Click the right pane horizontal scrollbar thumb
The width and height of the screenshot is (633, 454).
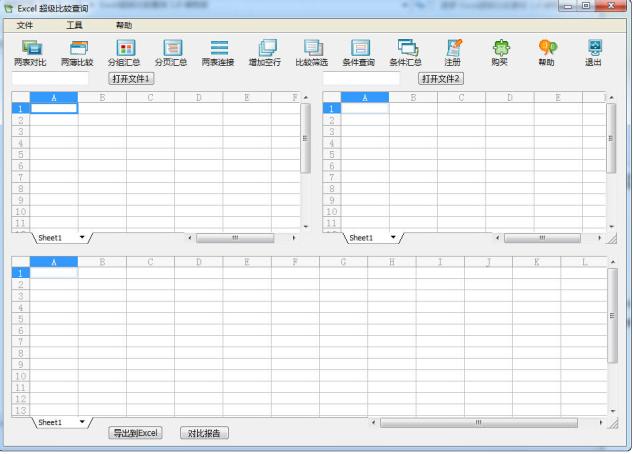pyautogui.click(x=543, y=238)
